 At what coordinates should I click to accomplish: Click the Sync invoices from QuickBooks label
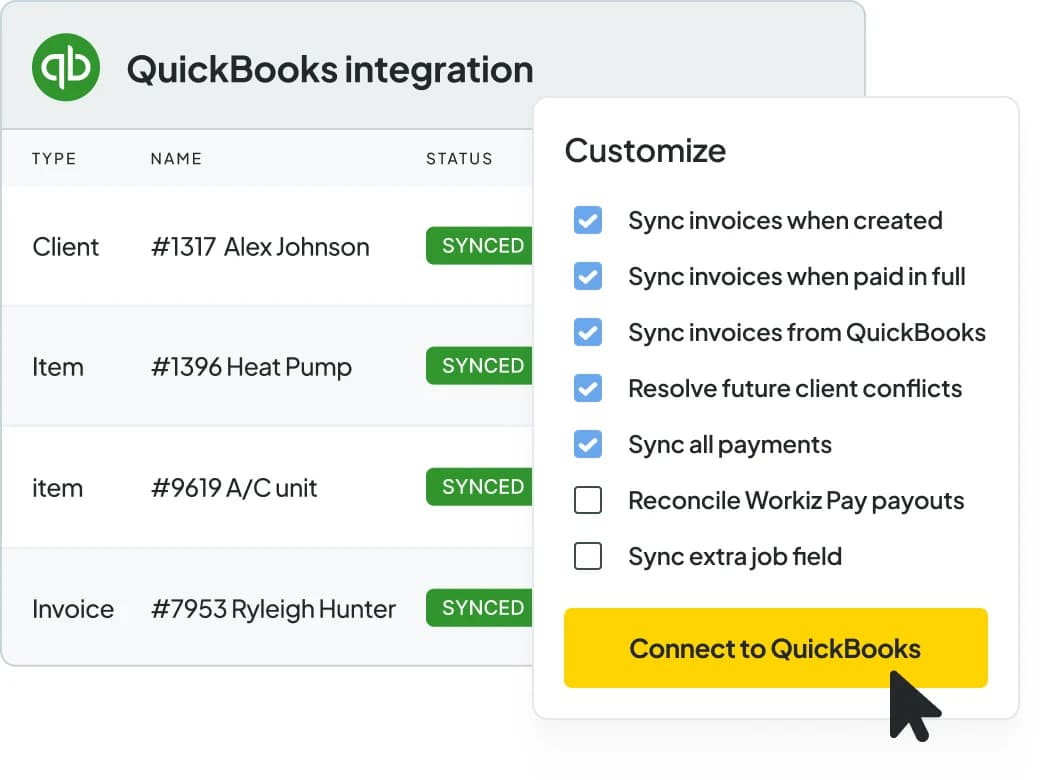click(x=807, y=332)
